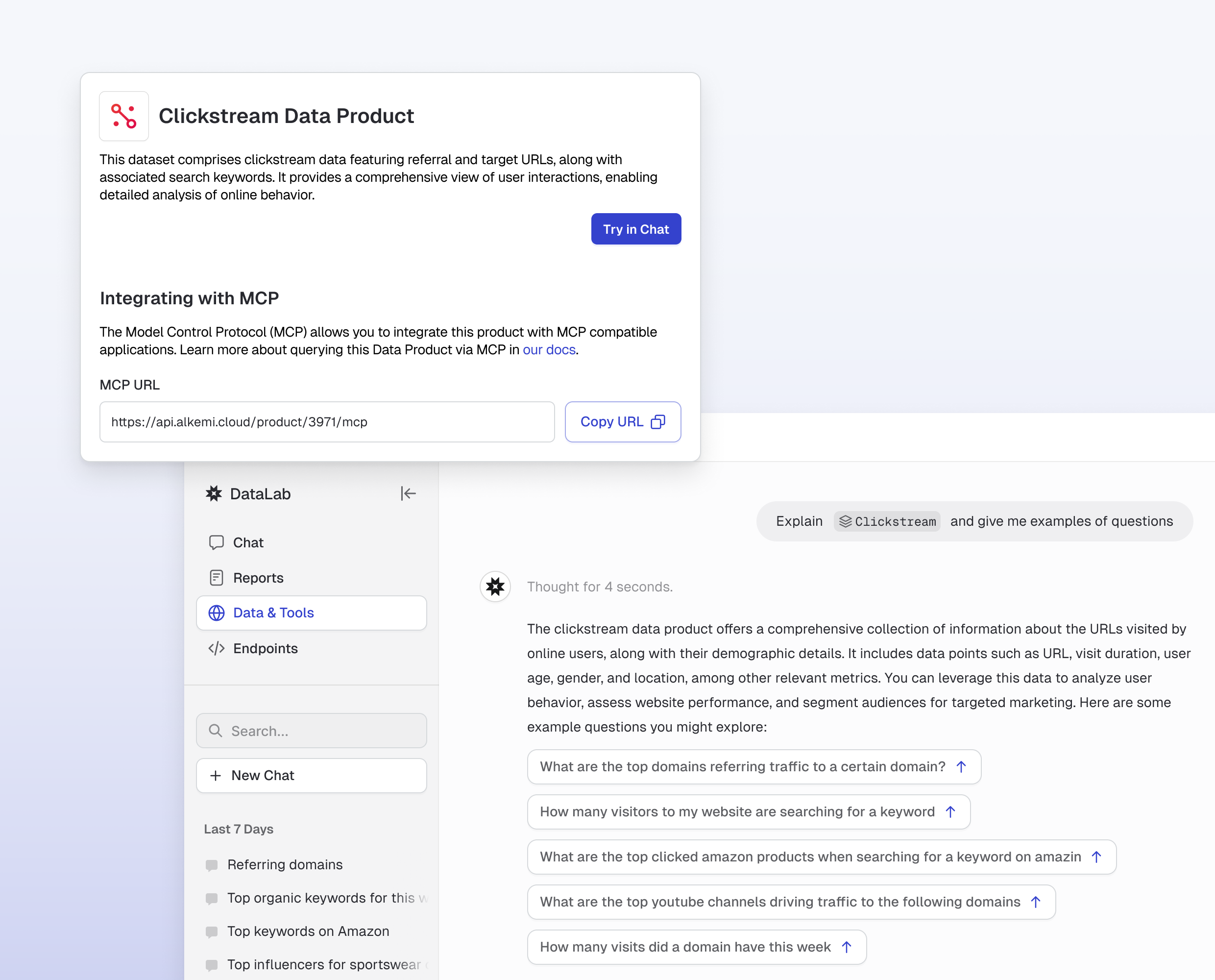Open the Referring domains chat history
The height and width of the screenshot is (980, 1215).
coord(285,864)
